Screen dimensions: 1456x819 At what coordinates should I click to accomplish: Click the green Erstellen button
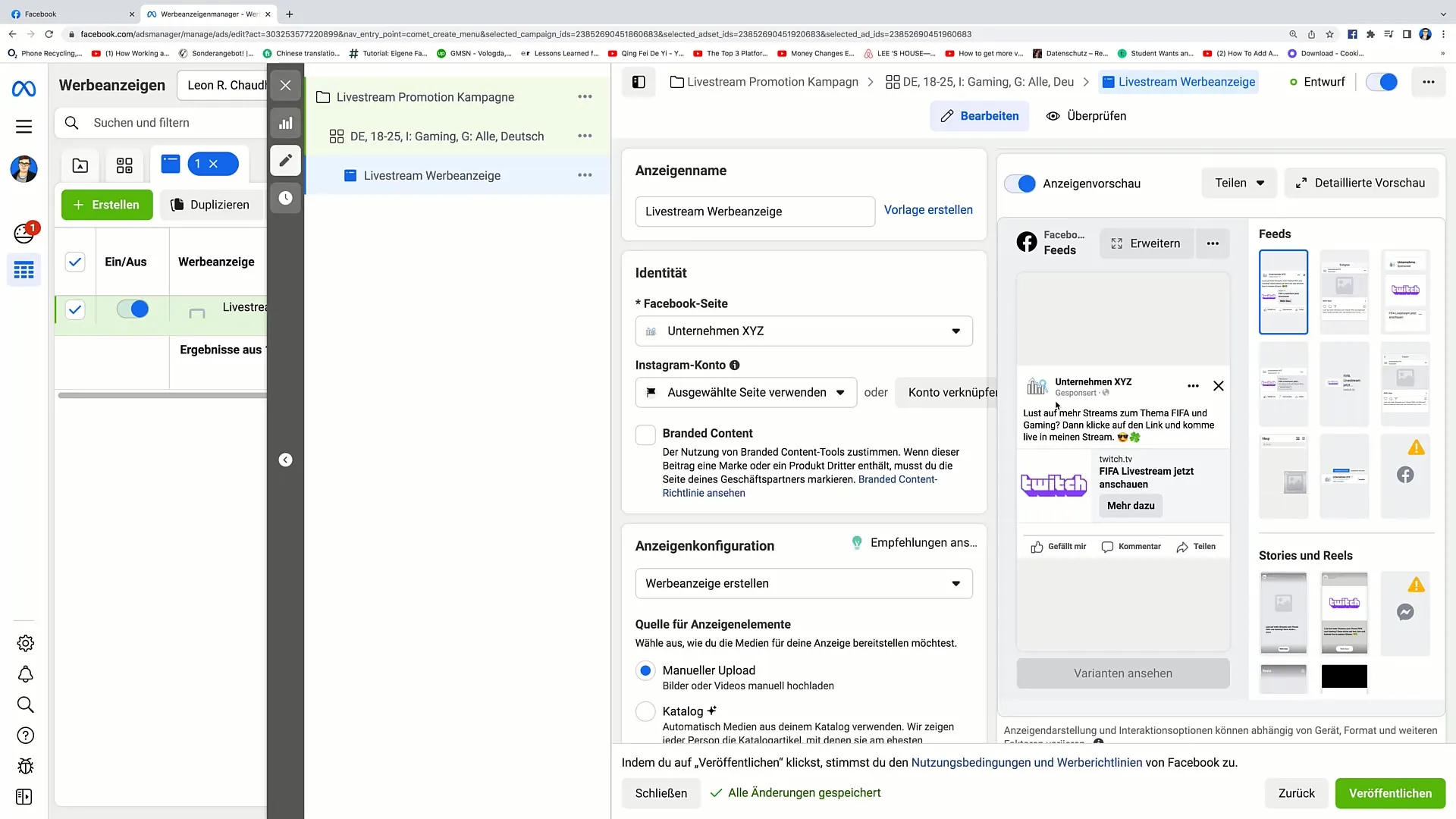(107, 205)
